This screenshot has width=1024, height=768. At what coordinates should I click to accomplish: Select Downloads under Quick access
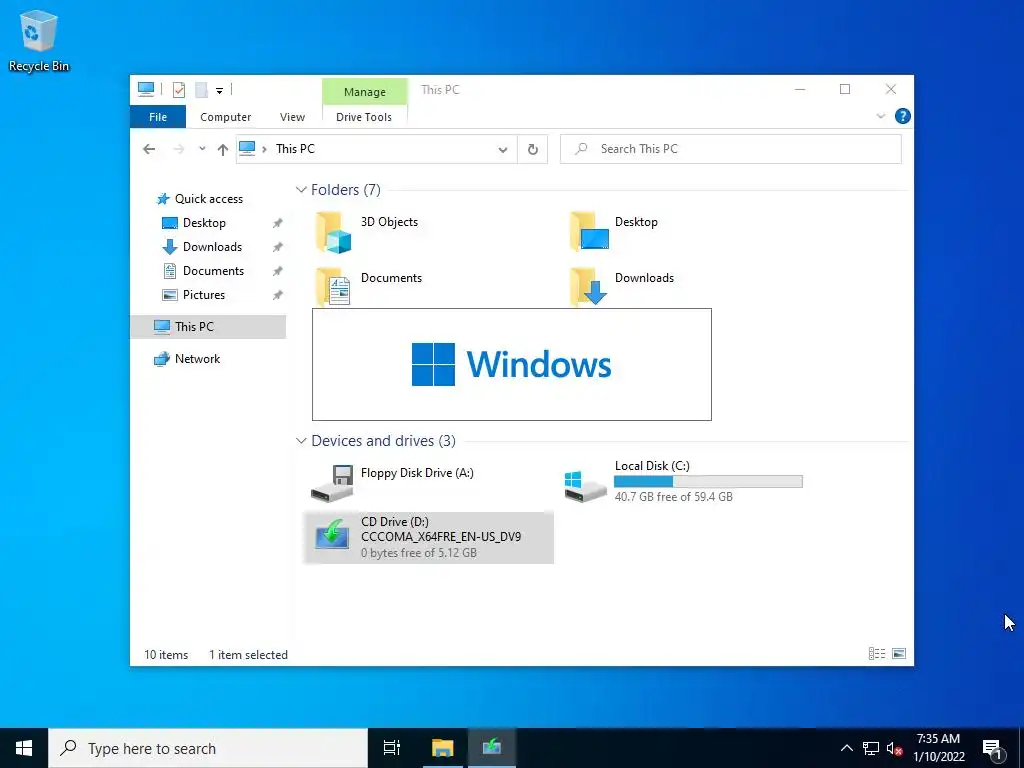pyautogui.click(x=212, y=247)
